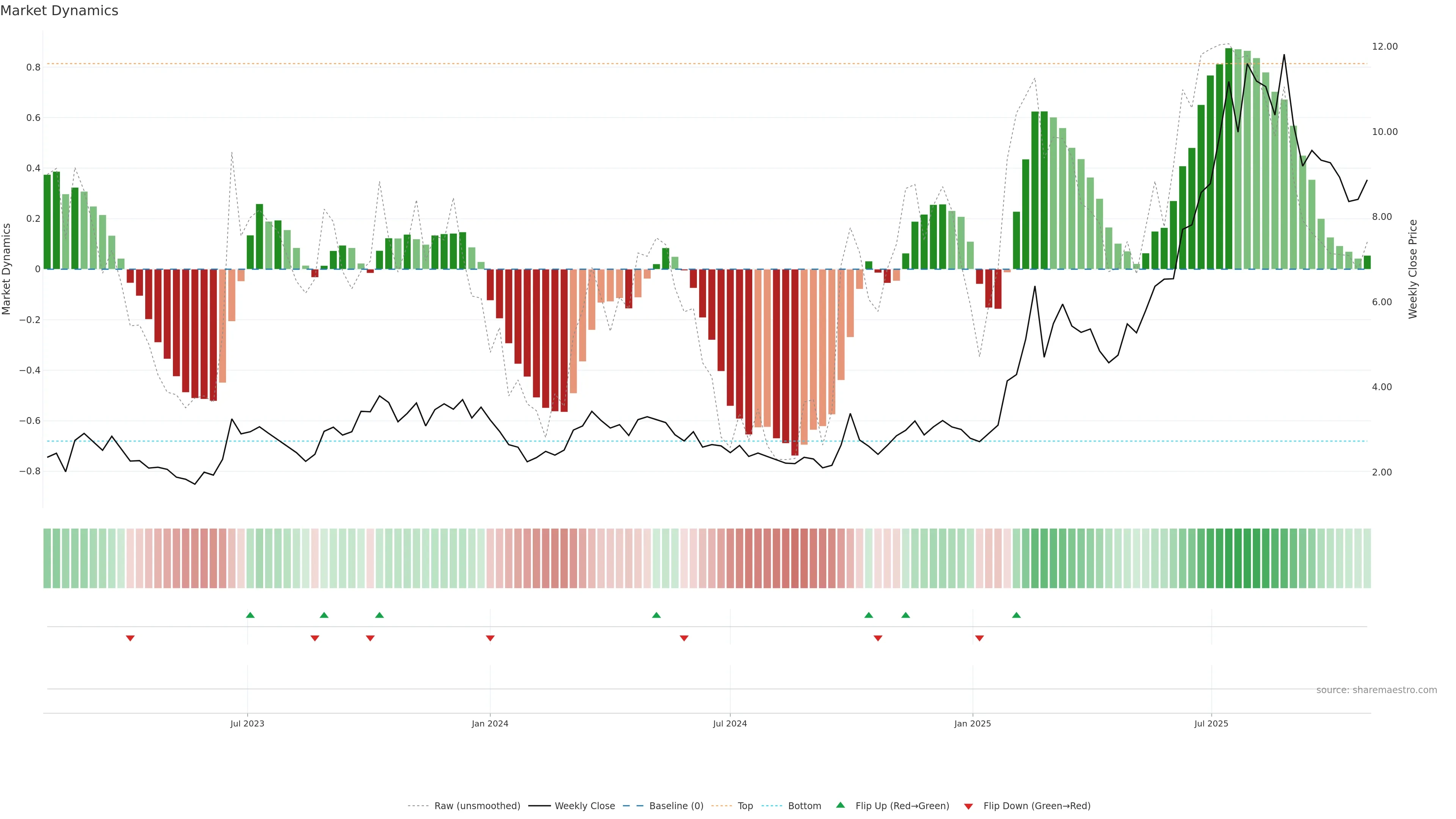The image size is (1456, 819).
Task: Click the Market Dynamics chart title
Action: [60, 11]
